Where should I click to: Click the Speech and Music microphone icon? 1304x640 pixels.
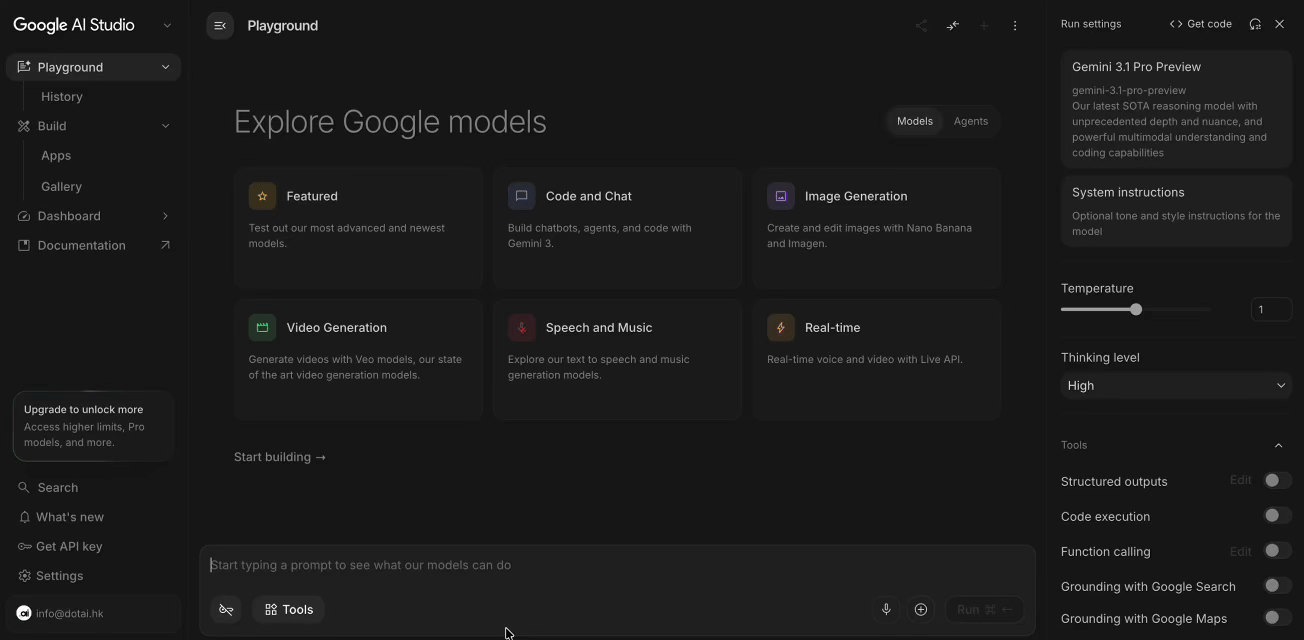[x=521, y=327]
